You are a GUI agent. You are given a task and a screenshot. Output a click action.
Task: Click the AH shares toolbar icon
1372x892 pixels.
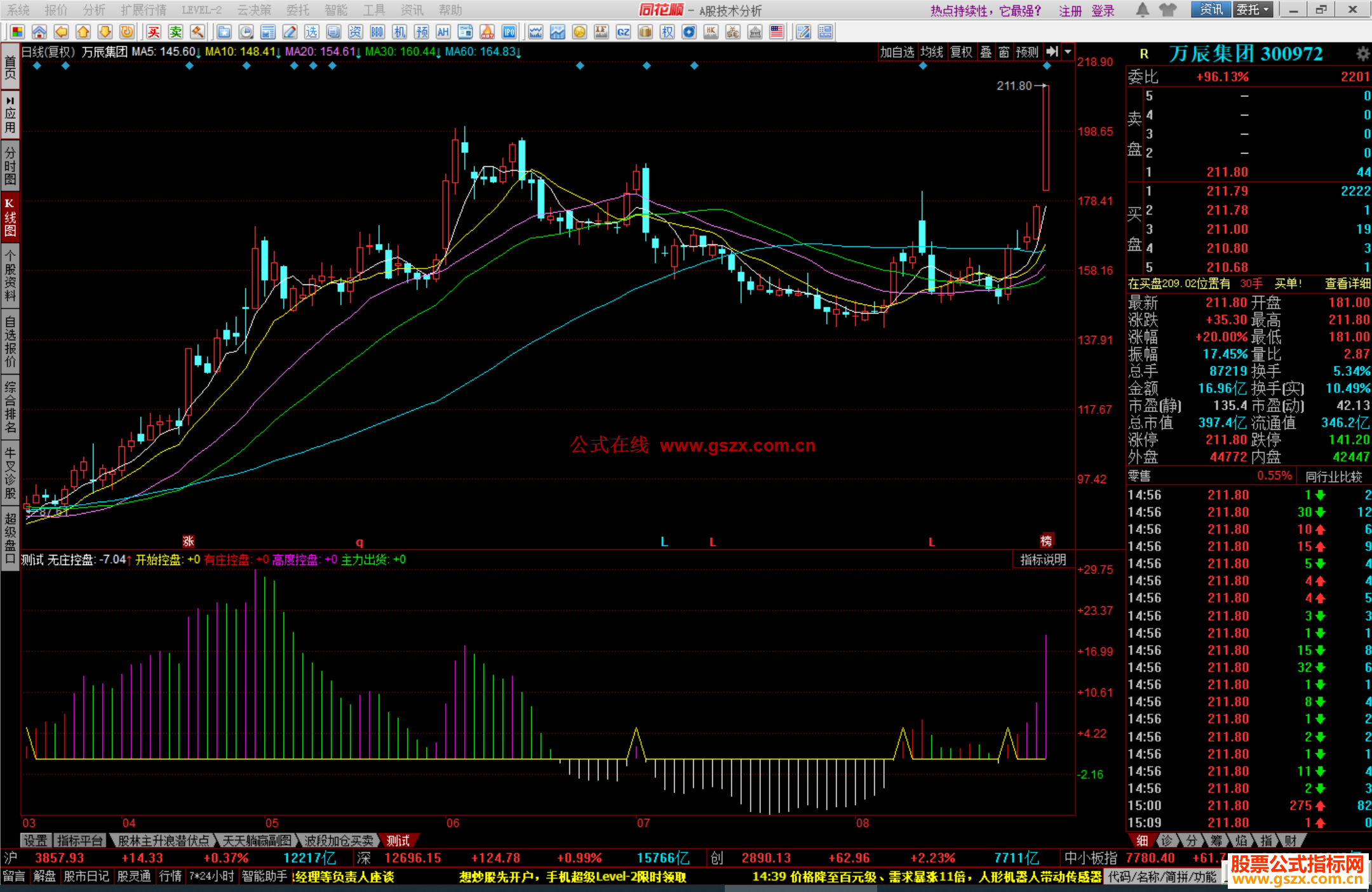tap(443, 32)
